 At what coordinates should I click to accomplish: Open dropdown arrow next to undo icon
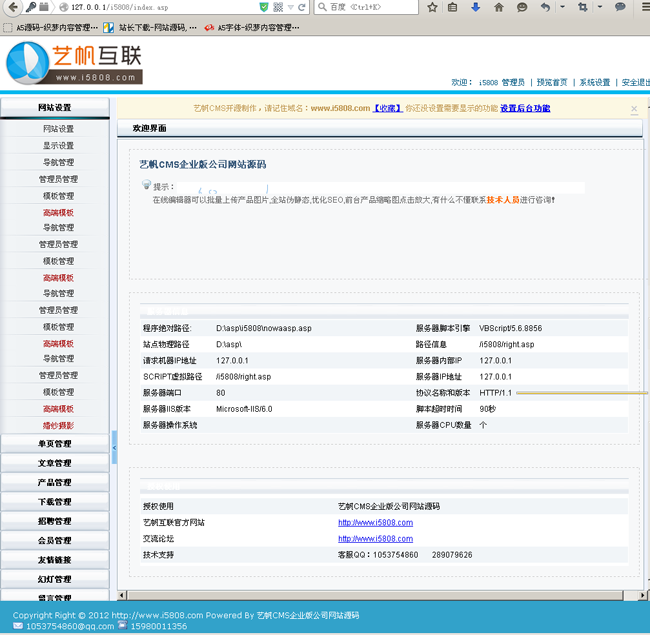[x=562, y=7]
